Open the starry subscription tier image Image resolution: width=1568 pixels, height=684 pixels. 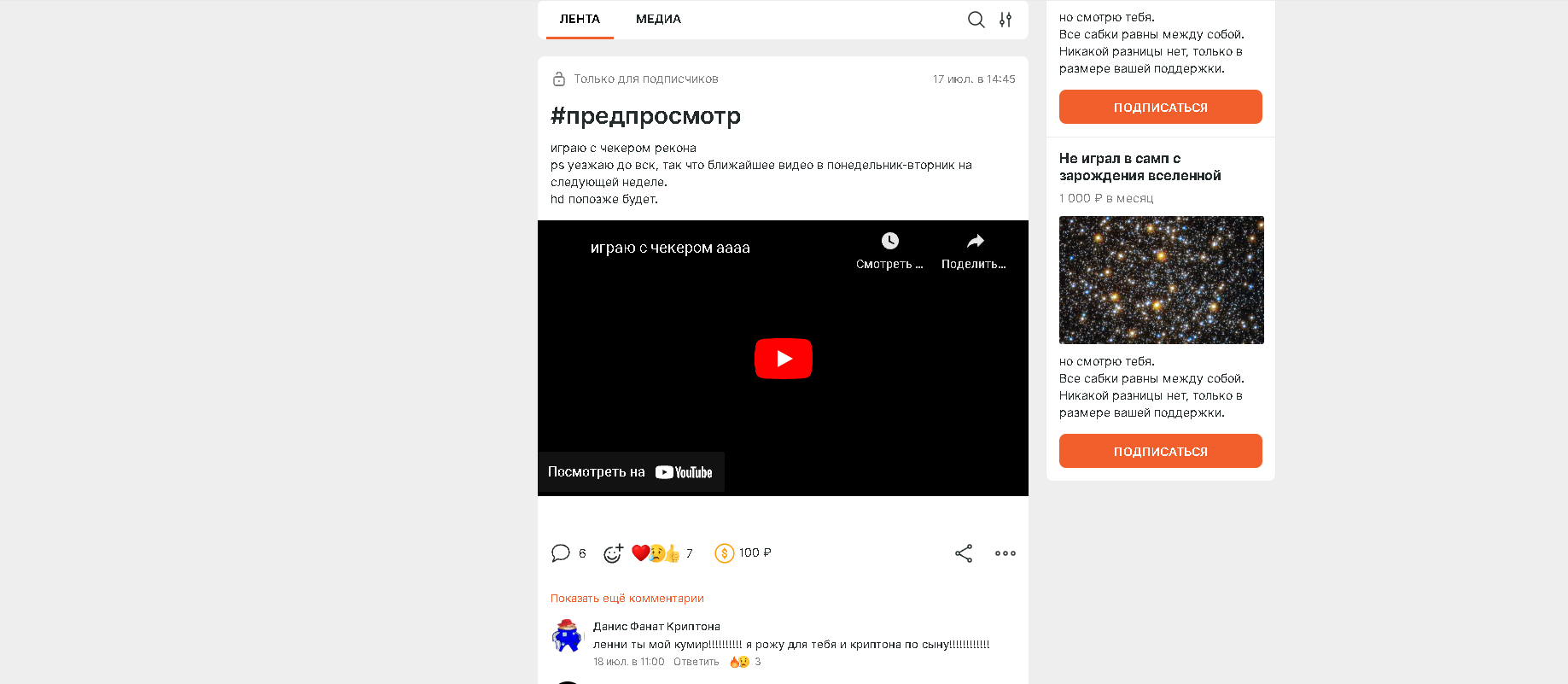[x=1162, y=280]
